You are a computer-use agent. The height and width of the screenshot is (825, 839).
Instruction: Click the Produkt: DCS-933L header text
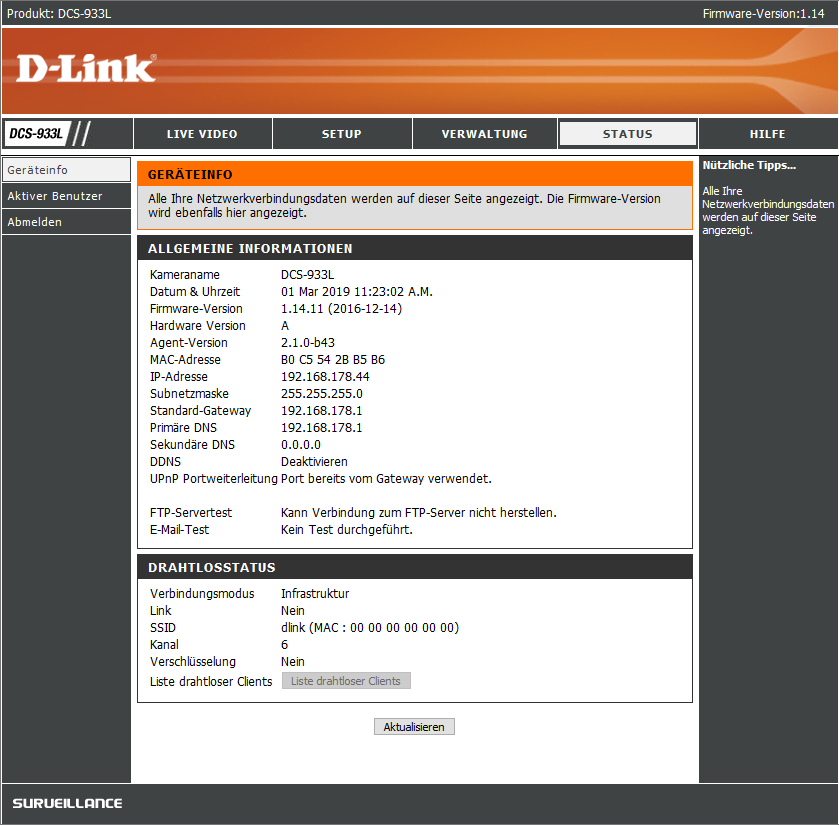(59, 13)
